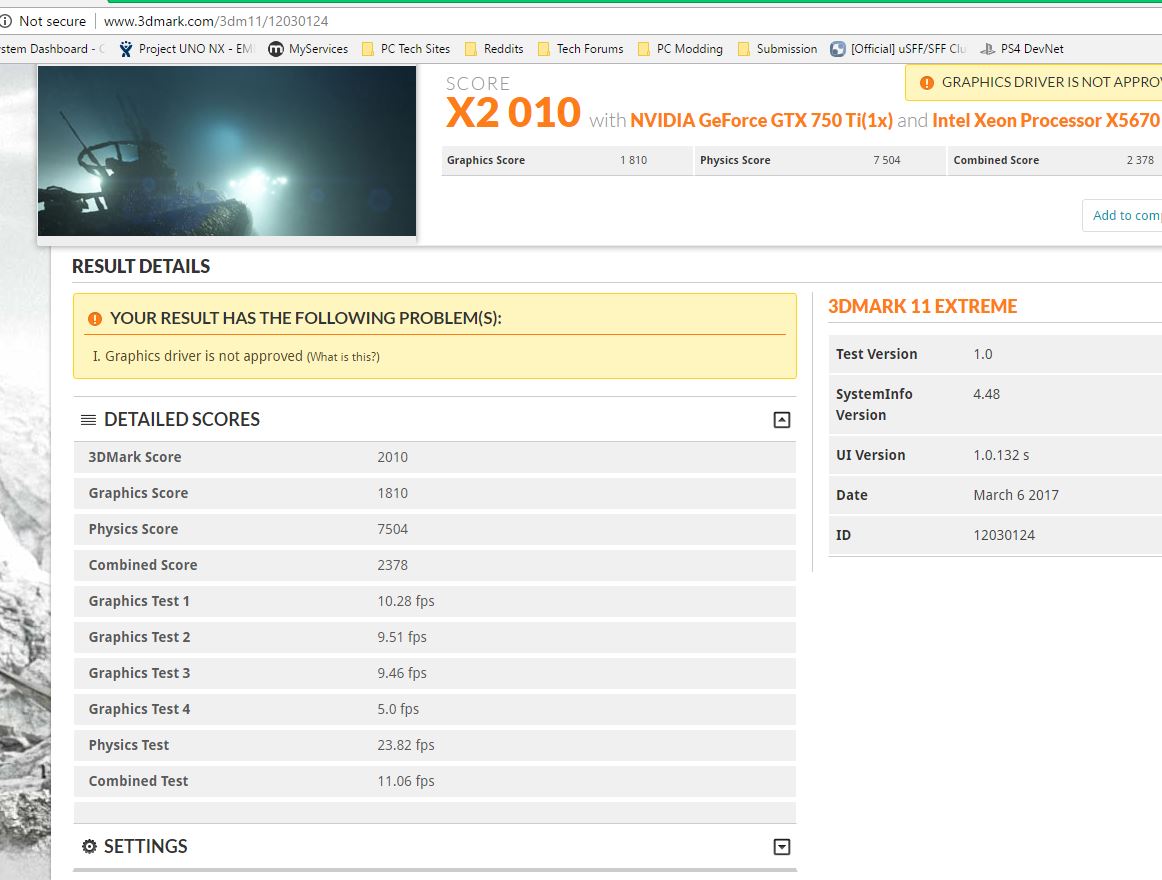This screenshot has width=1162, height=880.
Task: Click the Add to compare button
Action: coord(1122,215)
